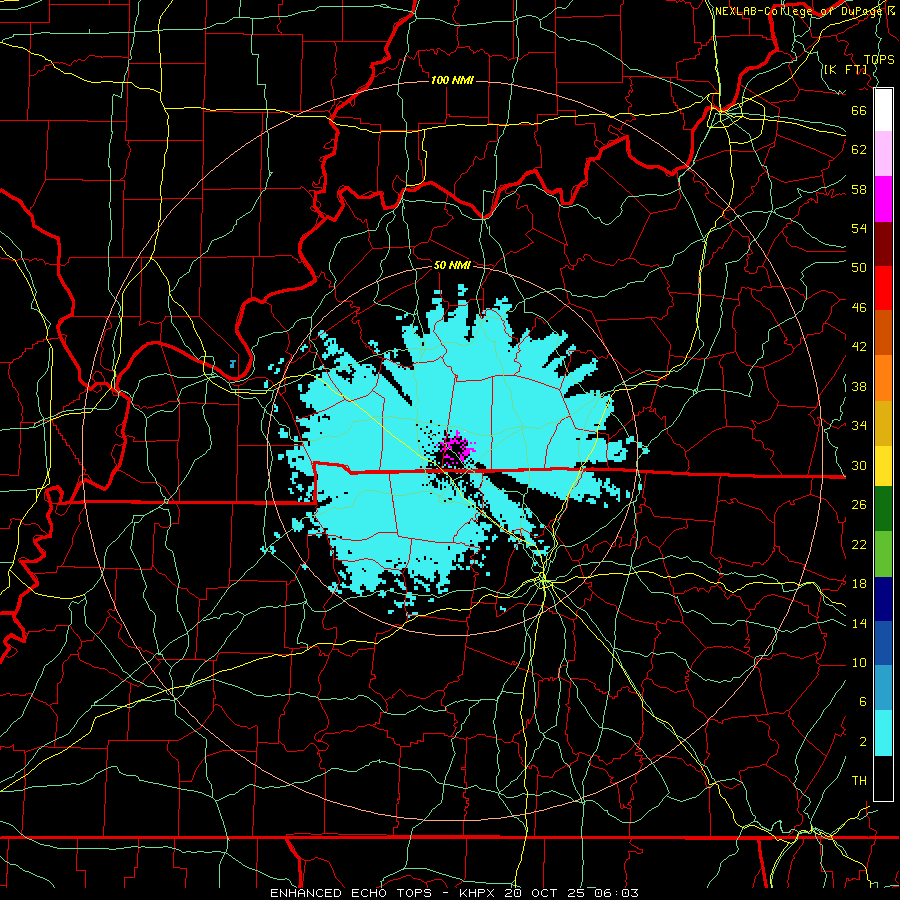Click the "38" legend value
The width and height of the screenshot is (900, 900).
click(859, 386)
